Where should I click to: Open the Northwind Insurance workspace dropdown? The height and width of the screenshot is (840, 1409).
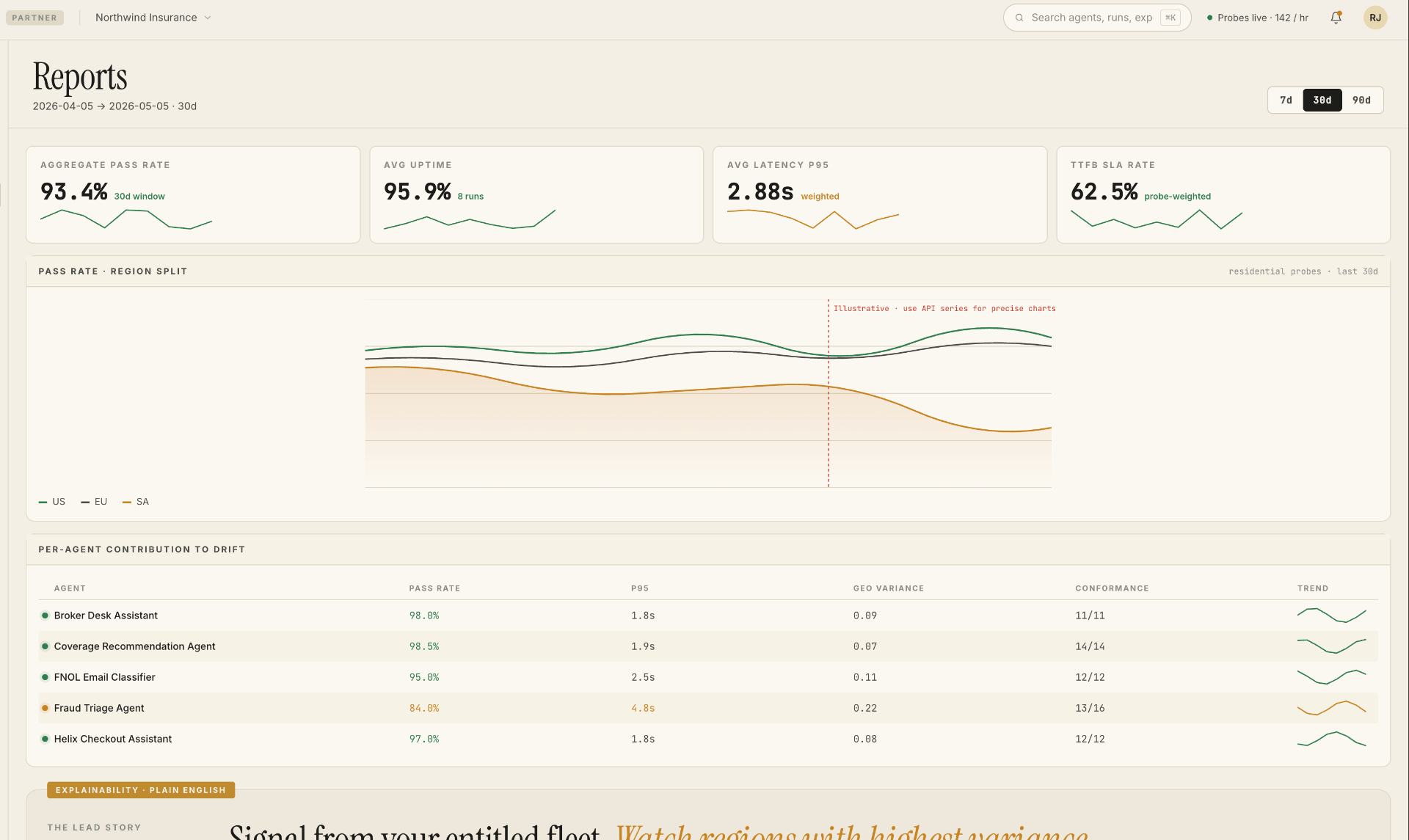pos(153,18)
